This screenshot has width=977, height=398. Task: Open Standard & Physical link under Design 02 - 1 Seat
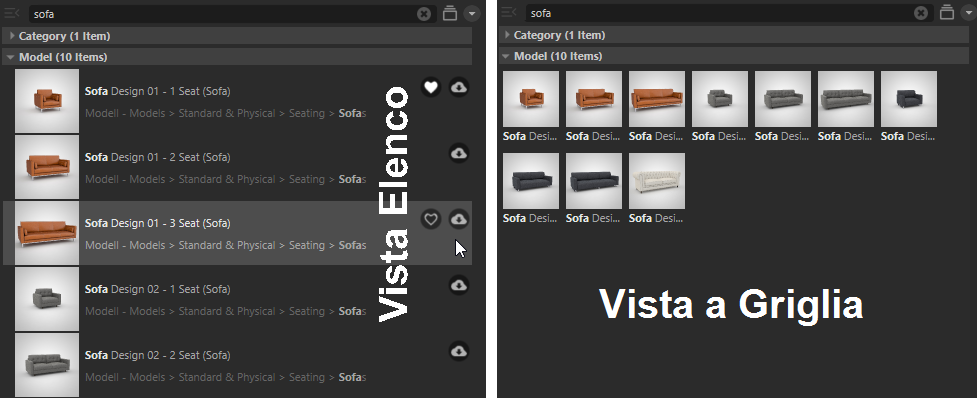(227, 311)
